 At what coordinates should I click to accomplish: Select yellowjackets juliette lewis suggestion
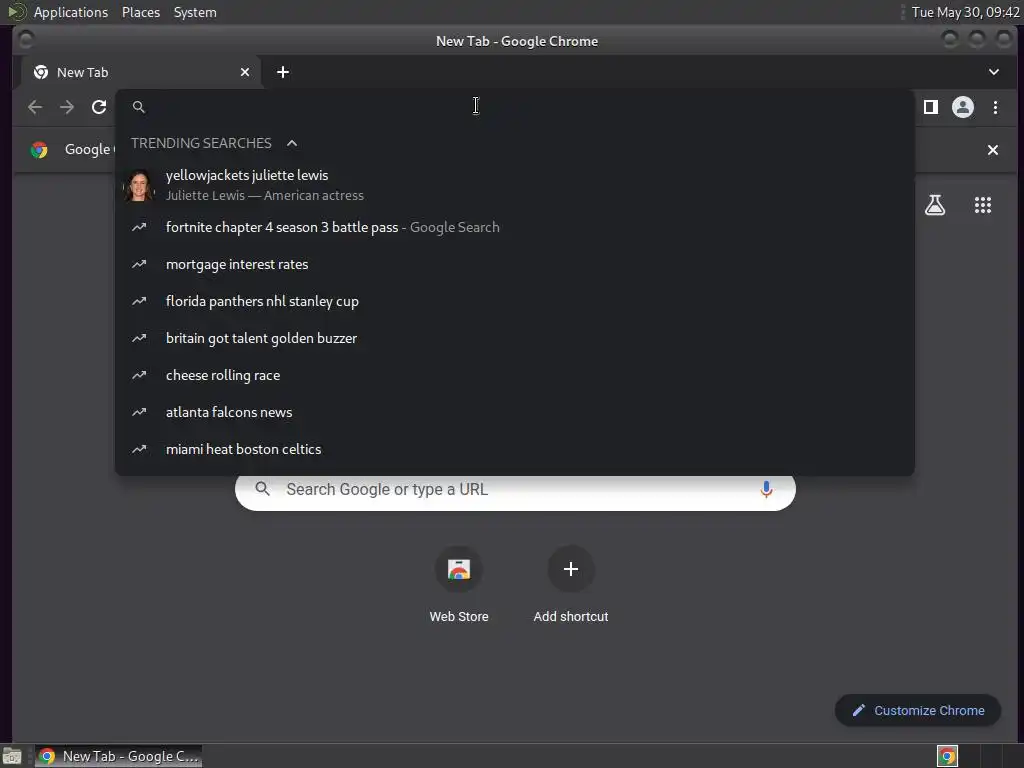[515, 185]
